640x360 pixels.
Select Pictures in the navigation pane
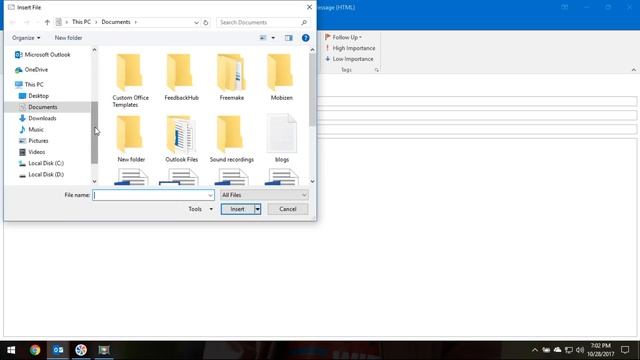click(x=33, y=141)
